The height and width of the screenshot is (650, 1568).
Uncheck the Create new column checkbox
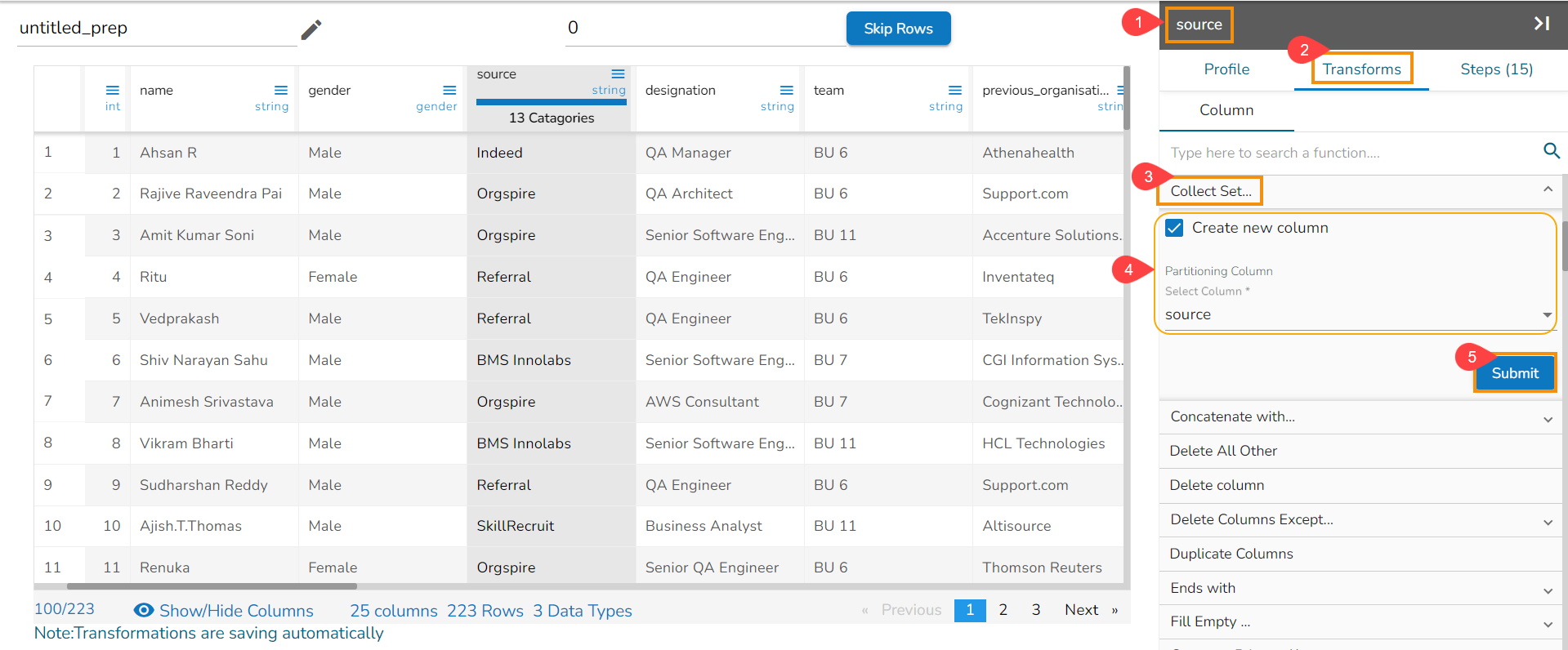coord(1174,228)
